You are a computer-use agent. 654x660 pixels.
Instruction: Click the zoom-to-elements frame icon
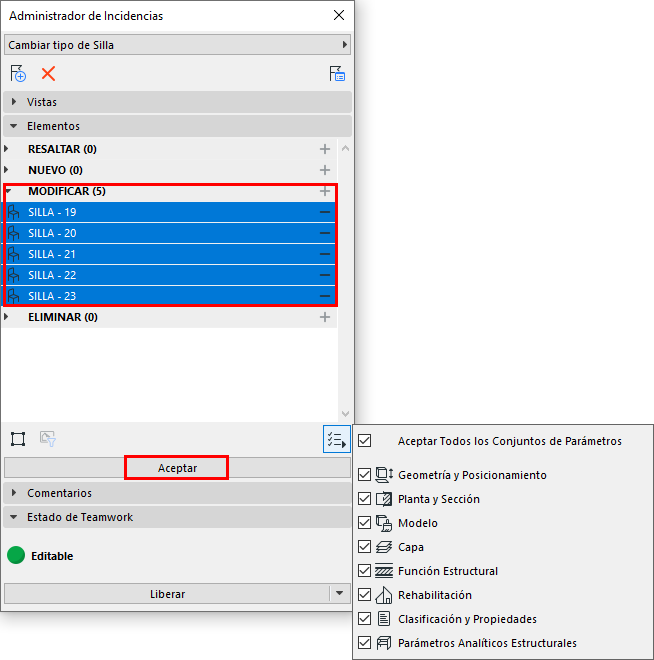click(x=18, y=439)
